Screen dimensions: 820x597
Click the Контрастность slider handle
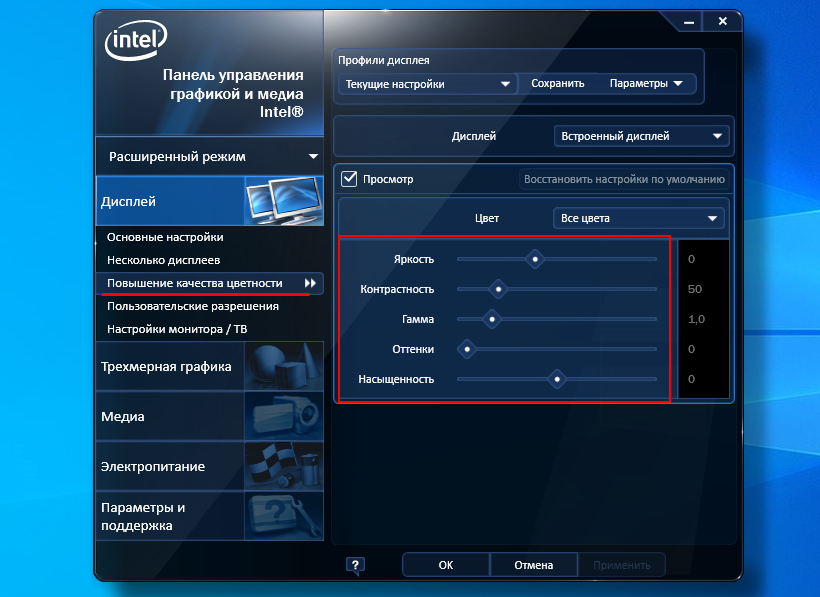(x=498, y=289)
